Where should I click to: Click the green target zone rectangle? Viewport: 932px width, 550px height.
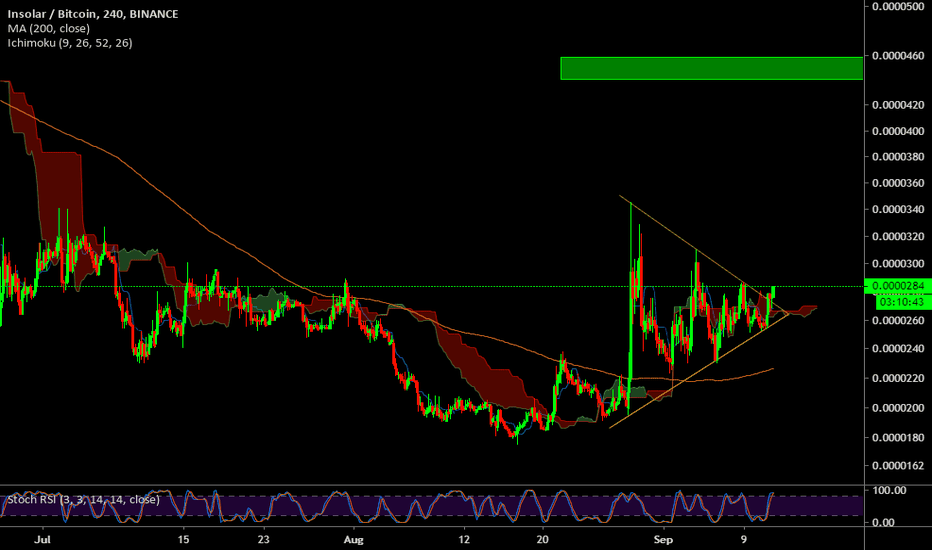(711, 68)
